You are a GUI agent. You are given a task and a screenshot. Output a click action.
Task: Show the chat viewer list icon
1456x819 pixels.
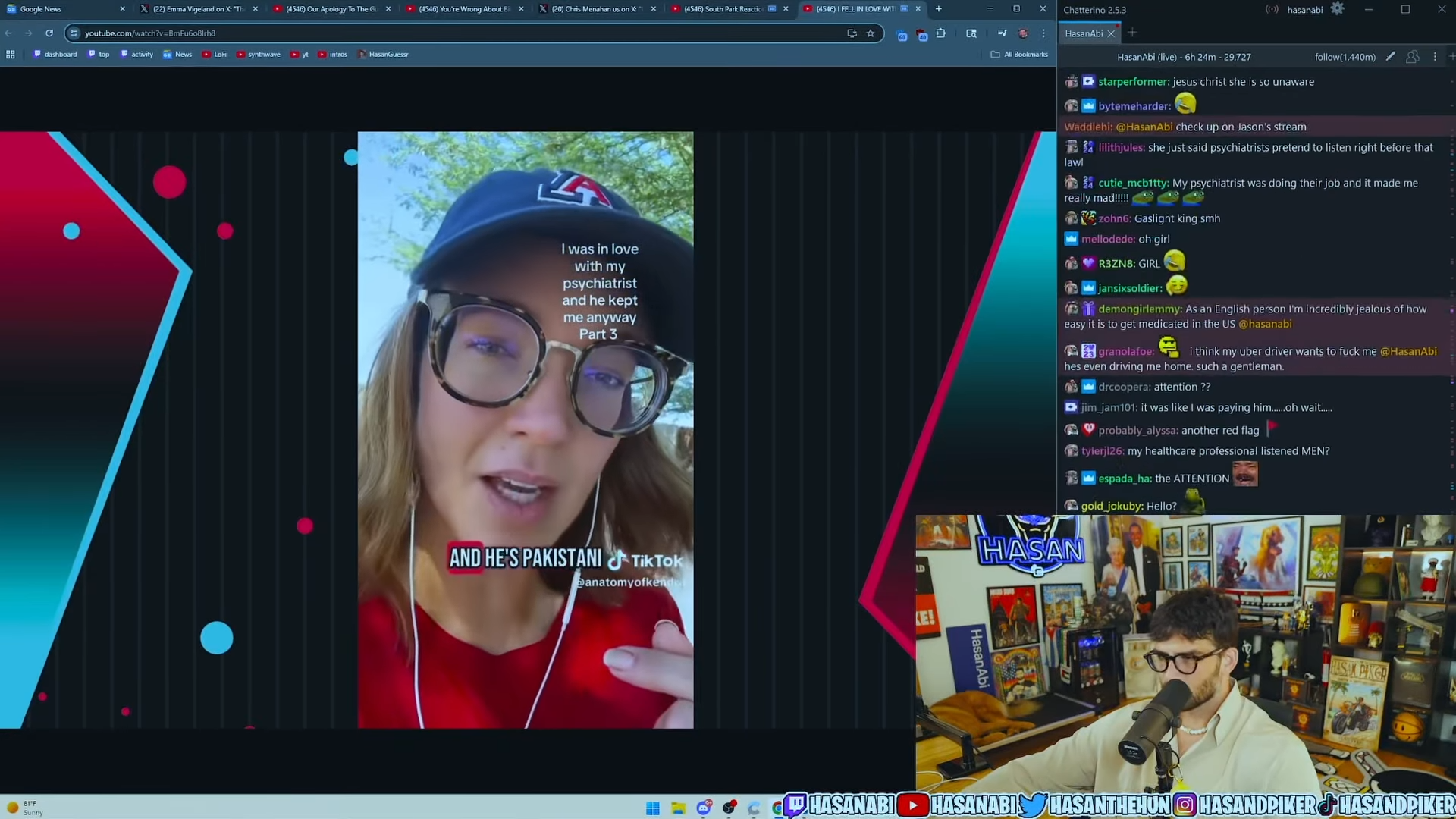(1413, 57)
